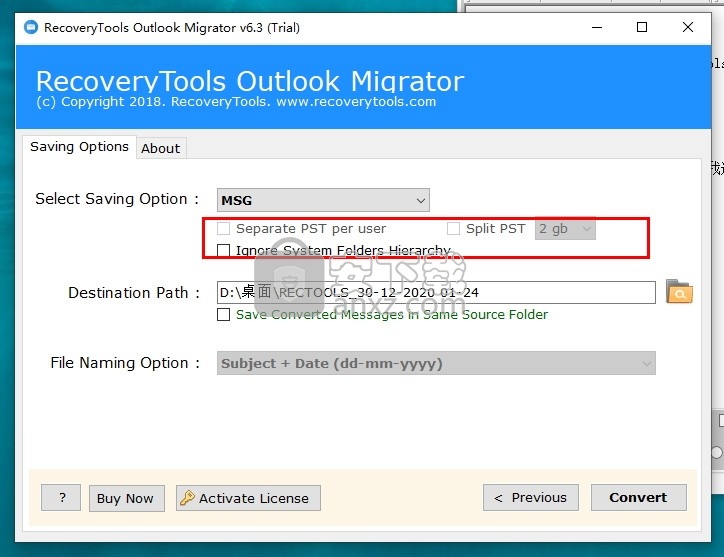Maximize the Outlook Migrator window
724x557 pixels.
point(642,28)
